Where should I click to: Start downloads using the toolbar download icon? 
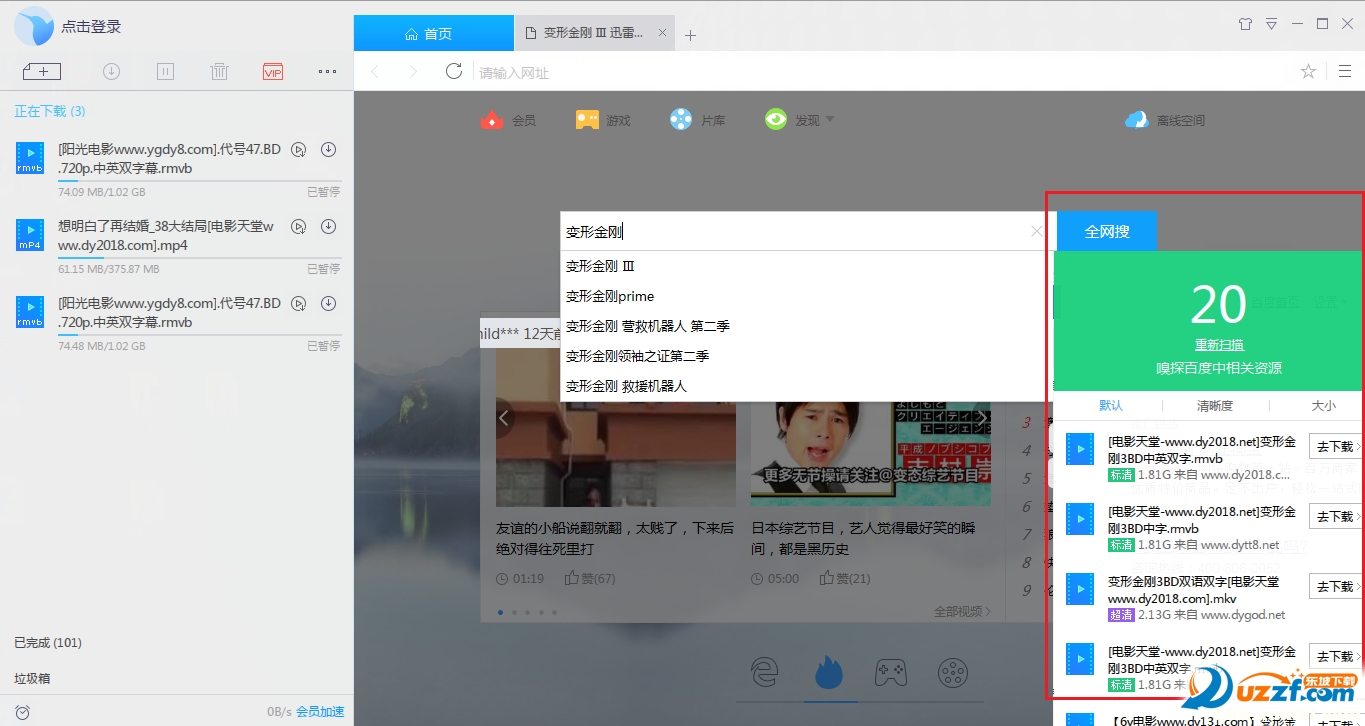point(111,71)
